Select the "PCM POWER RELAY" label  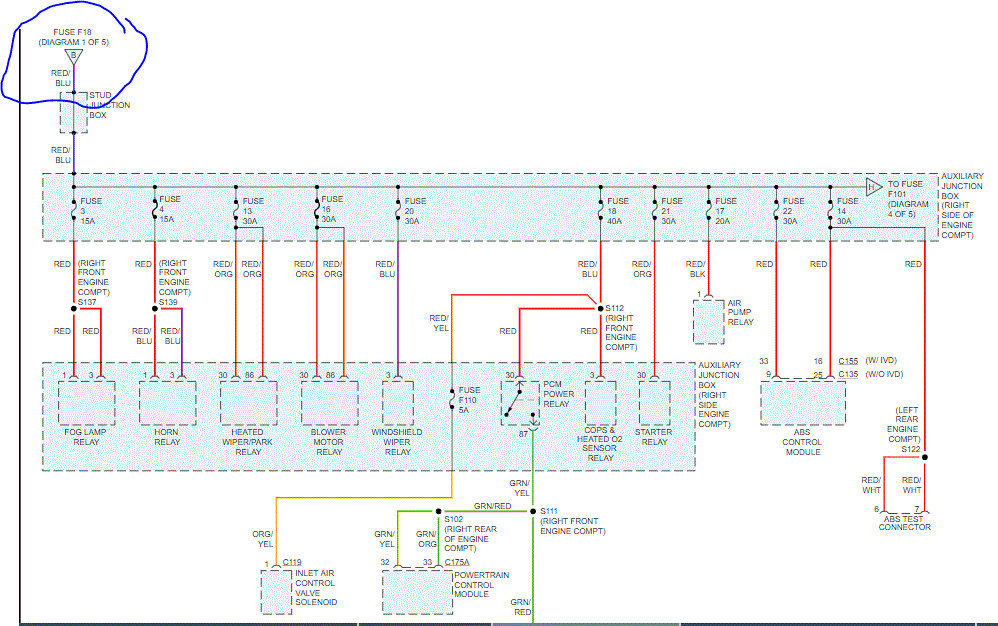pyautogui.click(x=558, y=394)
